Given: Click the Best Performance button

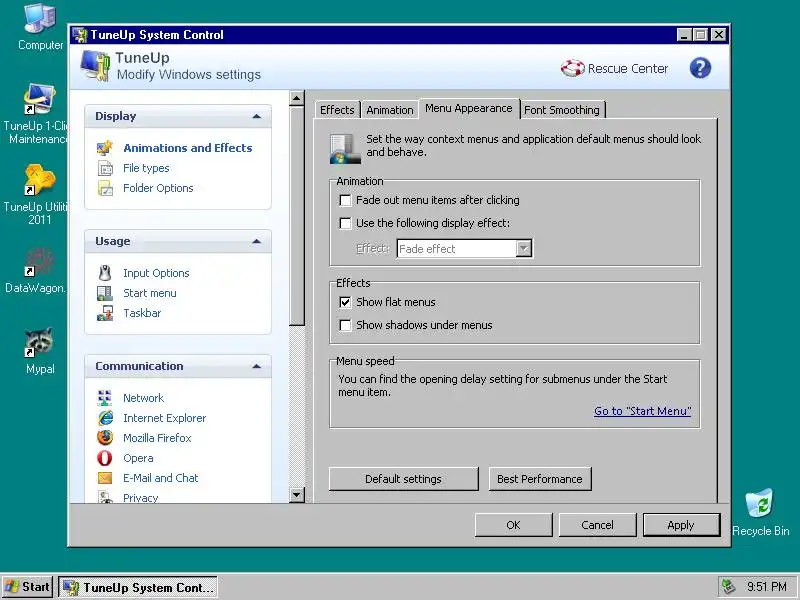Looking at the screenshot, I should 540,479.
